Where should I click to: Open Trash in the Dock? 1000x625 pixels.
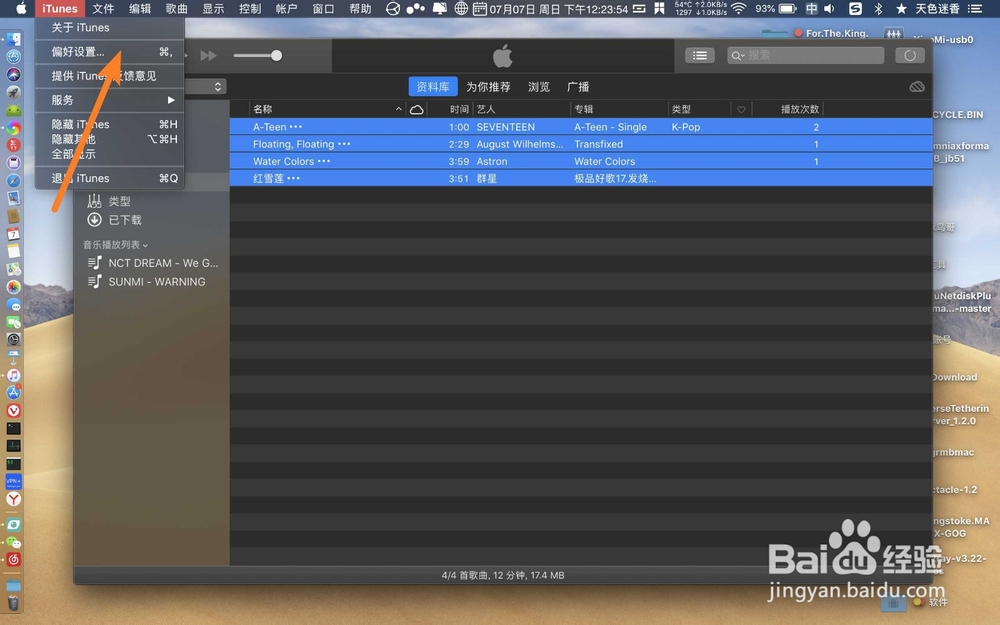click(x=13, y=603)
